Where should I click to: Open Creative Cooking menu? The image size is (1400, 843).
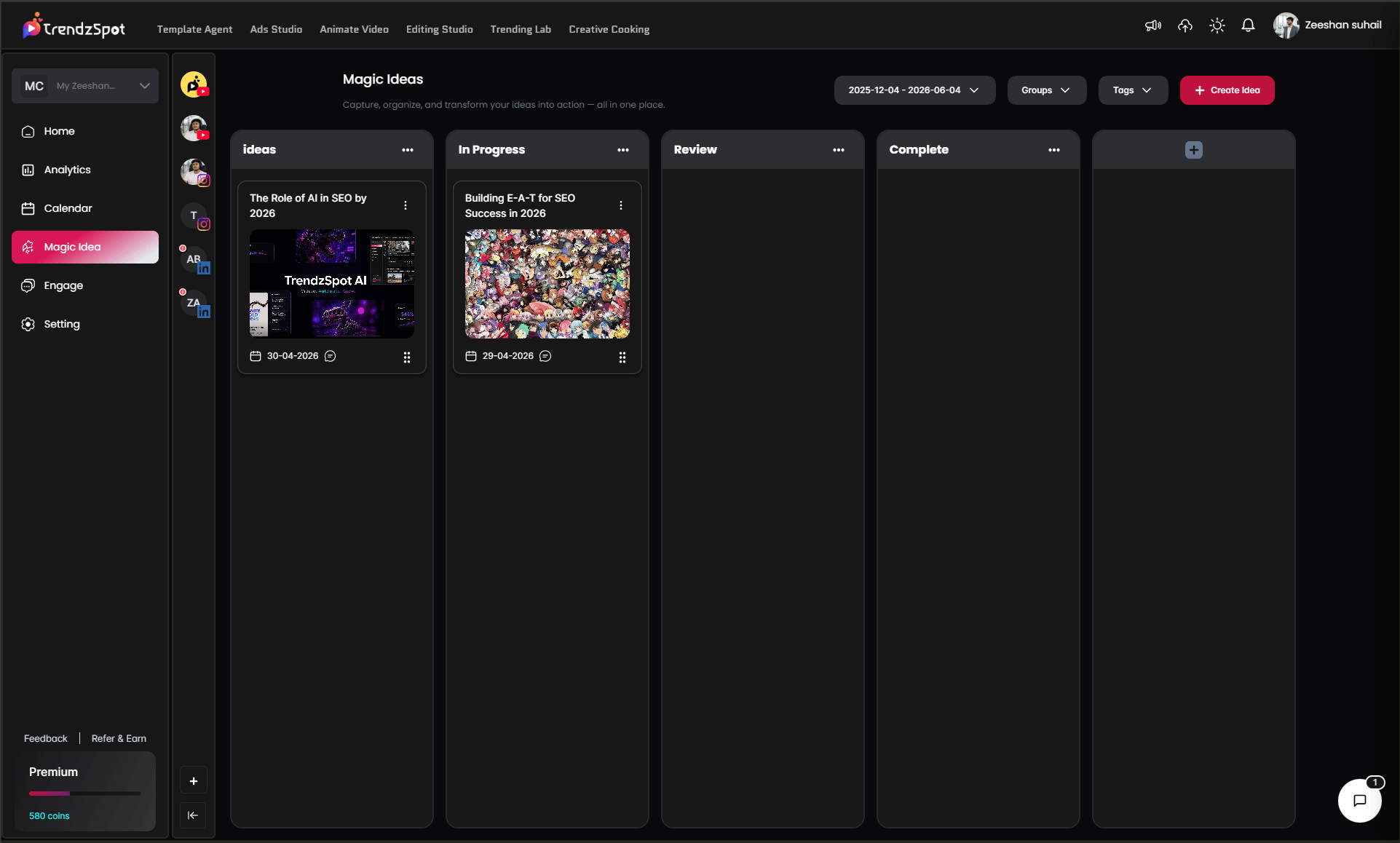point(609,29)
